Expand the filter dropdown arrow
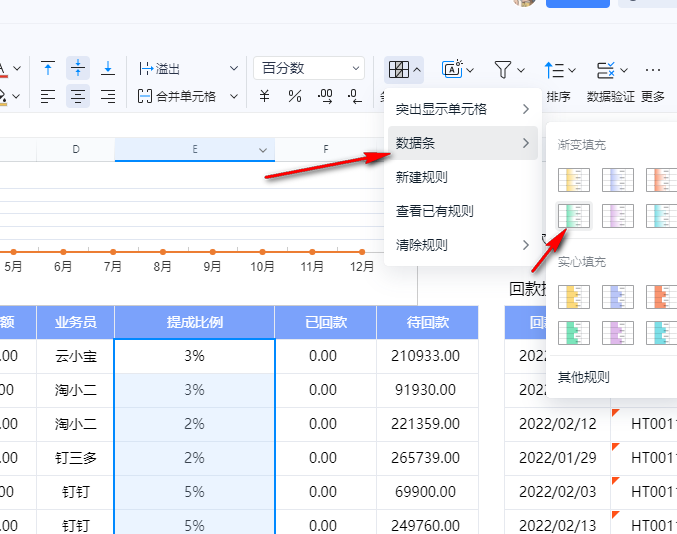 pos(521,70)
